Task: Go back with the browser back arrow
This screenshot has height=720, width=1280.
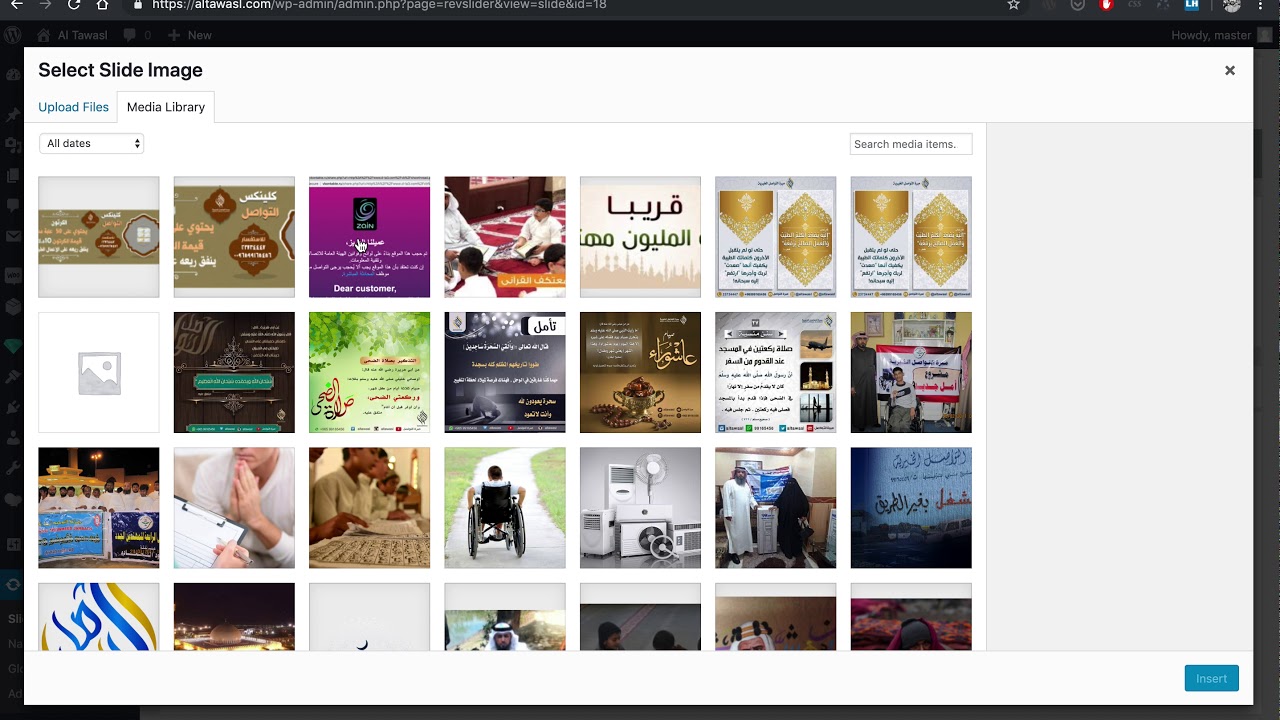Action: pos(16,5)
